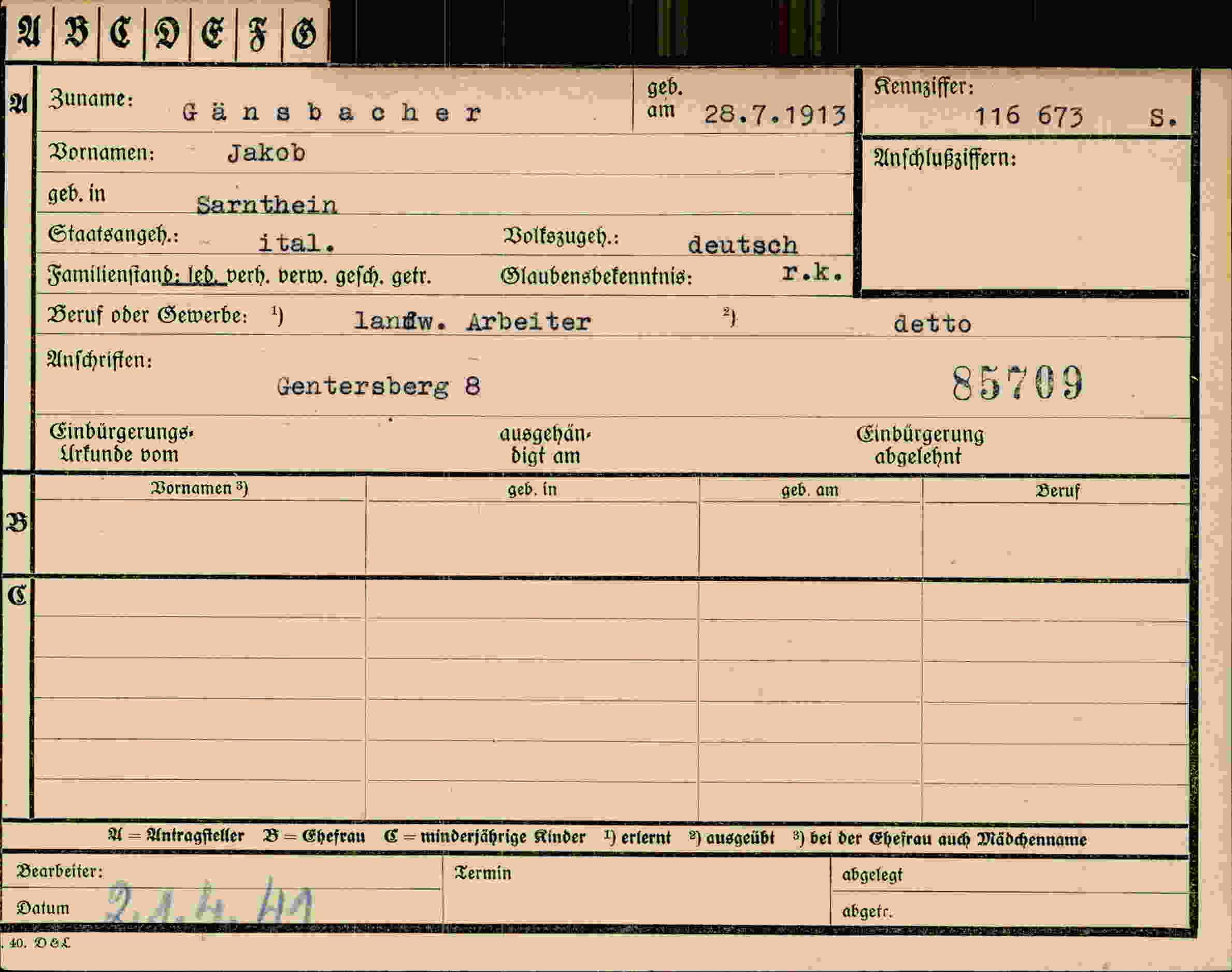The width and height of the screenshot is (1232, 972).
Task: Click the 'abgelegt' label
Action: (x=872, y=874)
